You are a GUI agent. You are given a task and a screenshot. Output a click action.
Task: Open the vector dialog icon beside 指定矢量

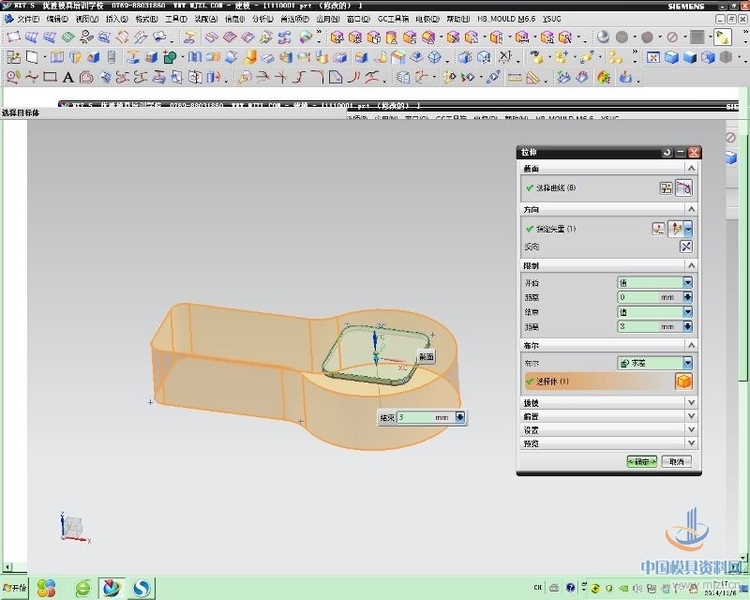(x=658, y=229)
